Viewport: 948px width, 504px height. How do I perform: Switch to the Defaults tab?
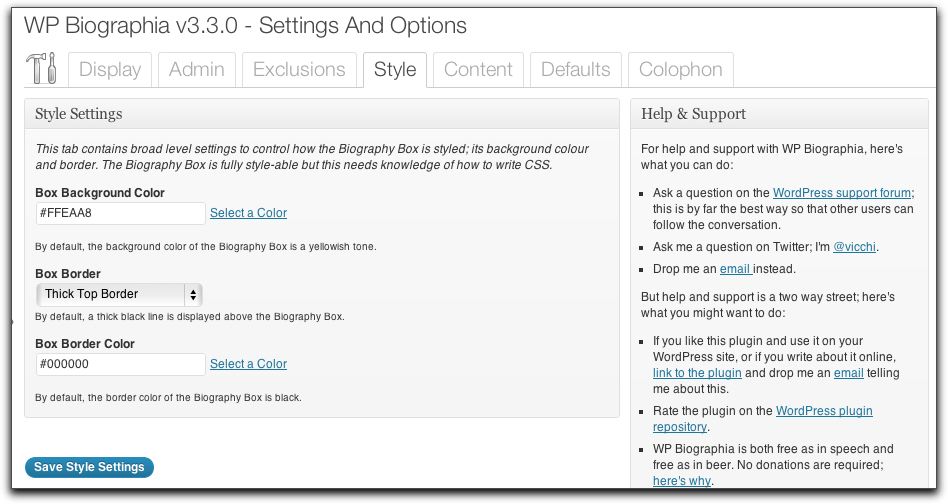point(575,70)
